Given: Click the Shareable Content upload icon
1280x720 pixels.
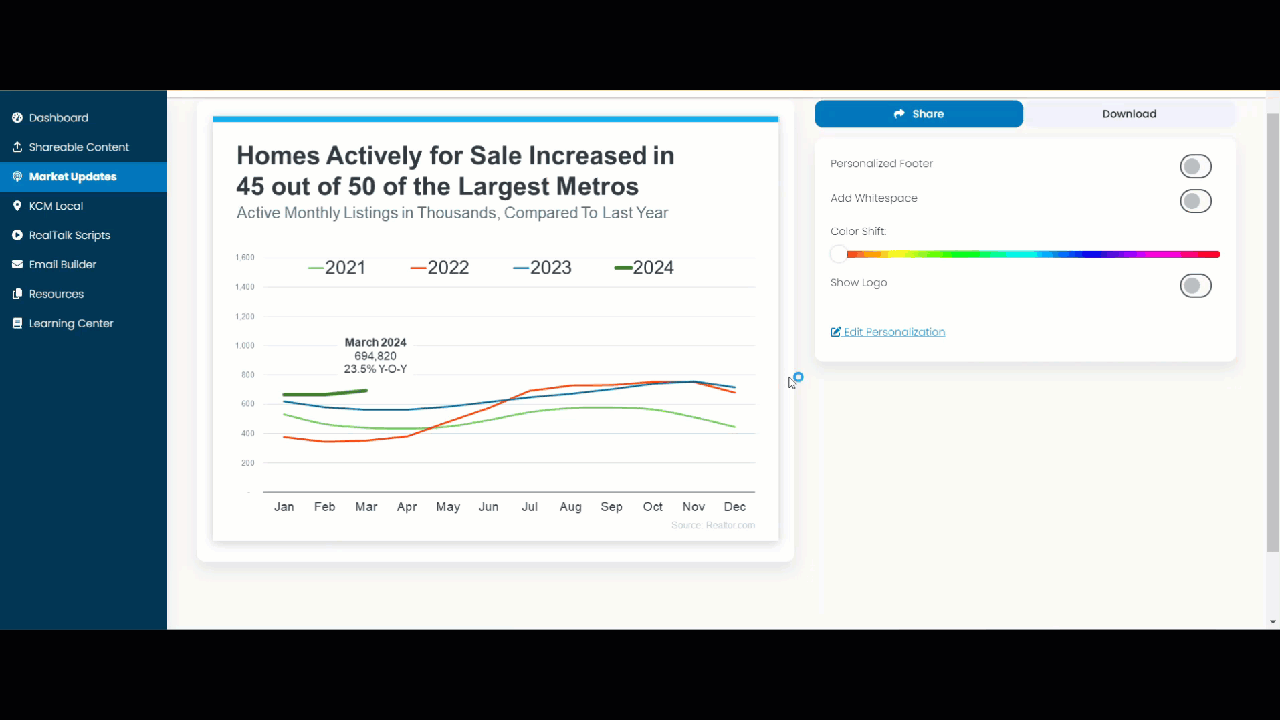Looking at the screenshot, I should [x=17, y=147].
